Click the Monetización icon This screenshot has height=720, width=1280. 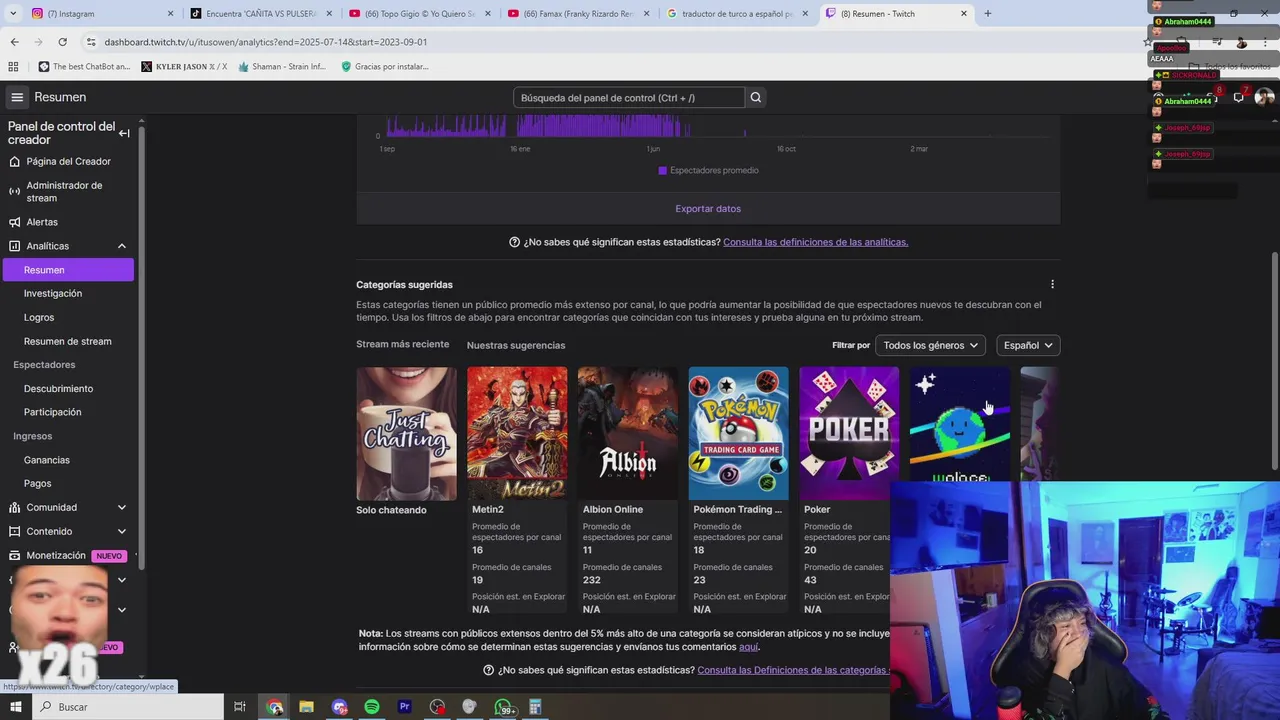[14, 555]
